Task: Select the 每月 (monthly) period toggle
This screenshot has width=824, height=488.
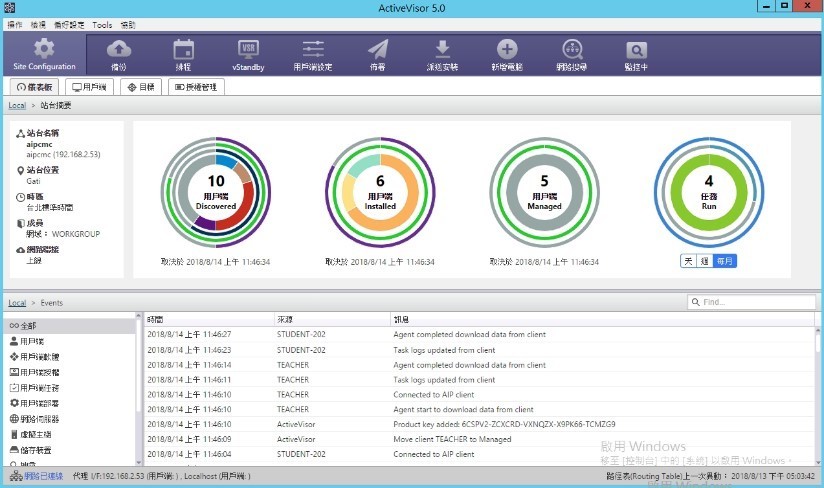Action: [723, 260]
